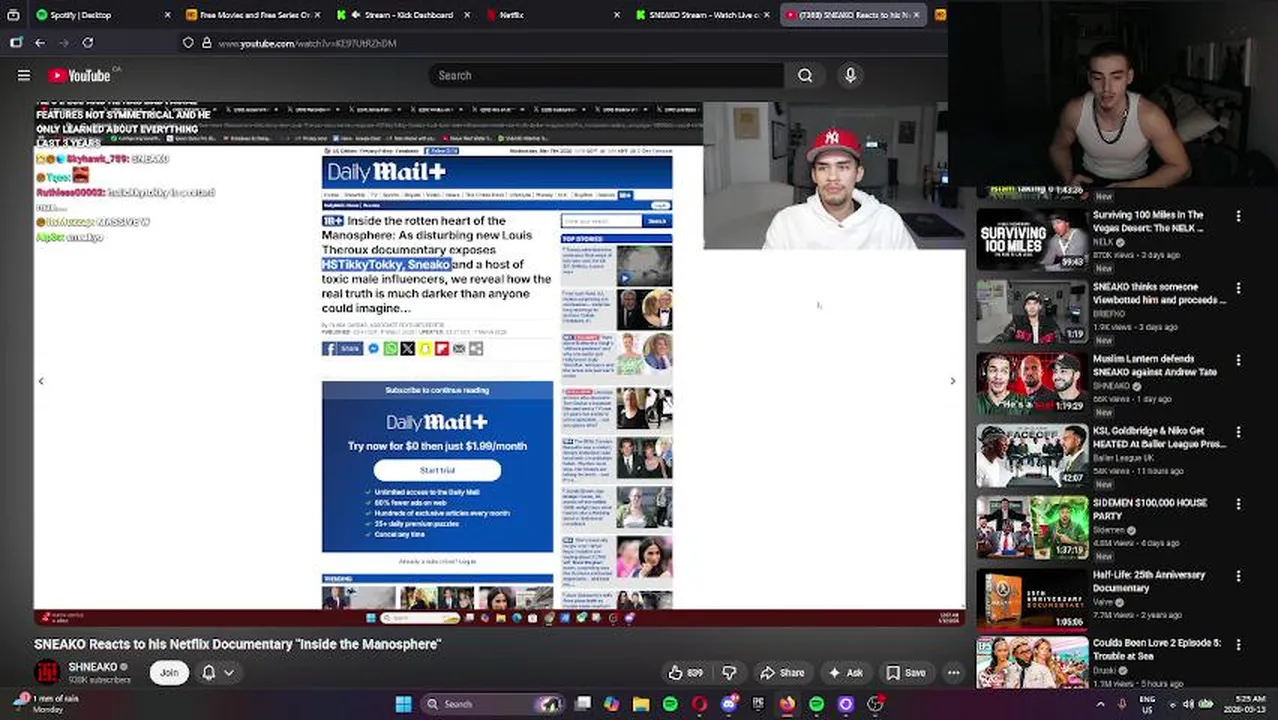Screen dimensions: 1278x720
Task: Open Opera browser from the taskbar
Action: (x=699, y=704)
